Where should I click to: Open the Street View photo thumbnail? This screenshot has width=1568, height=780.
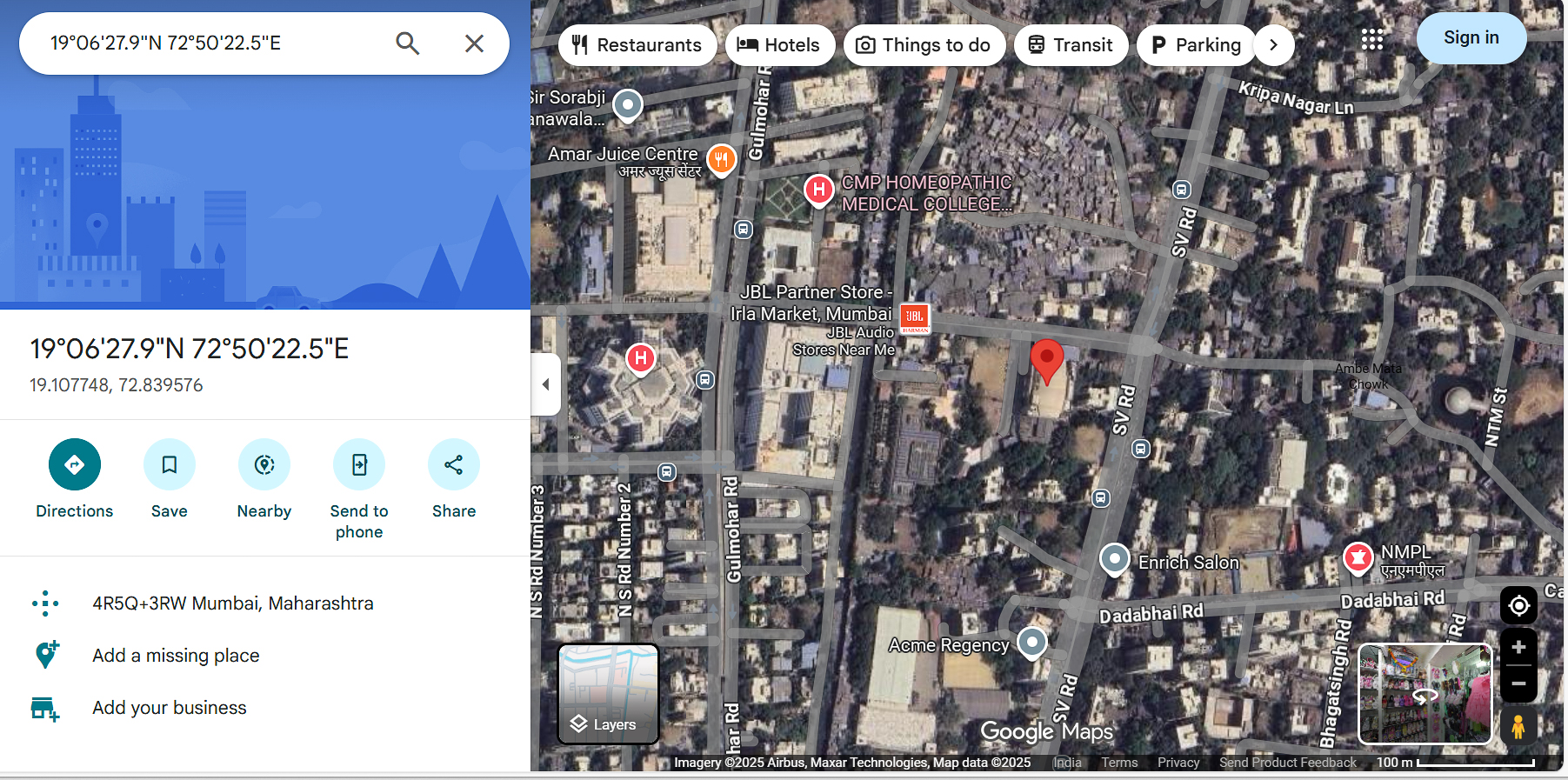click(x=1425, y=694)
